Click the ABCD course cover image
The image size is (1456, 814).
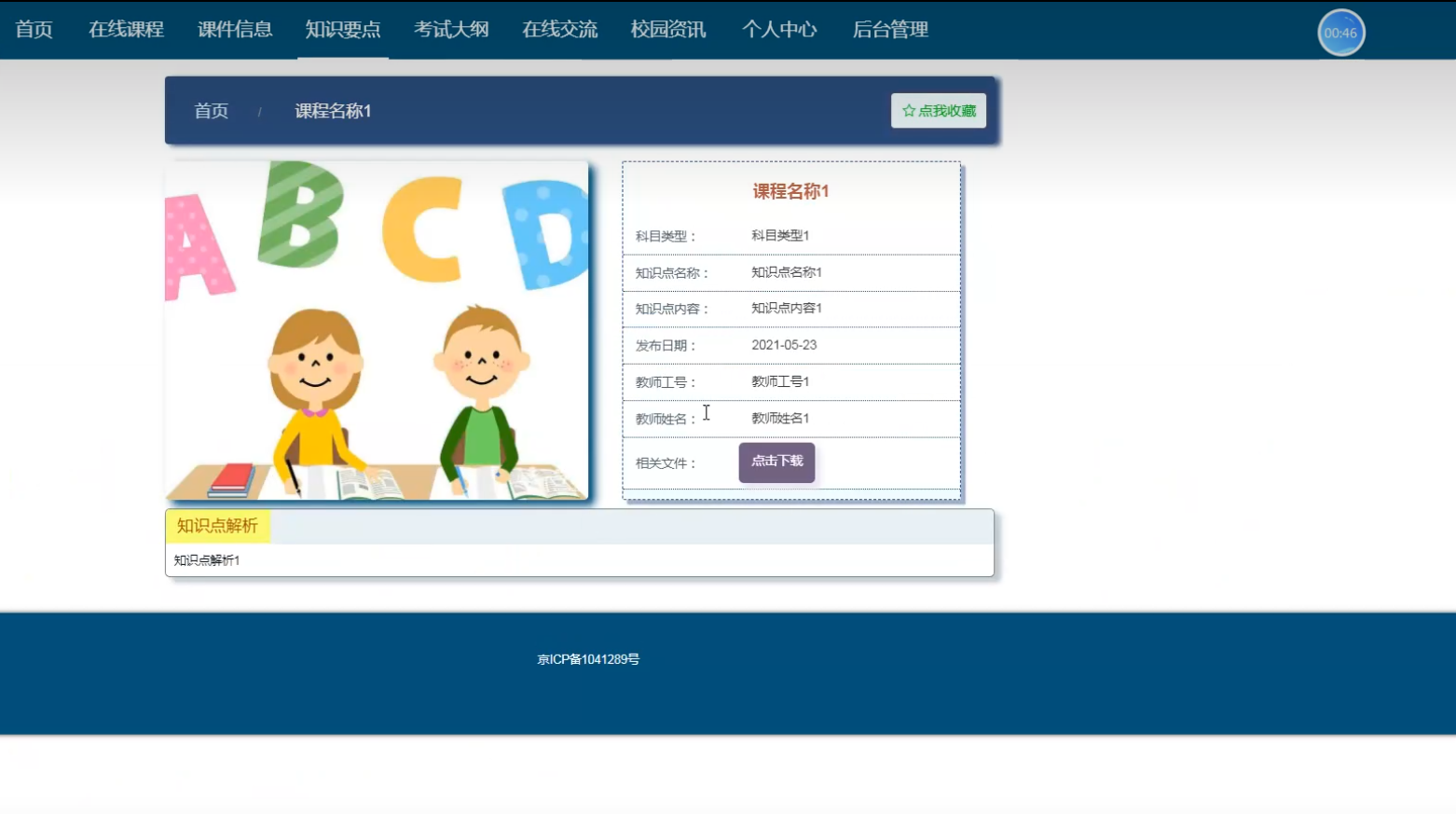pos(378,331)
